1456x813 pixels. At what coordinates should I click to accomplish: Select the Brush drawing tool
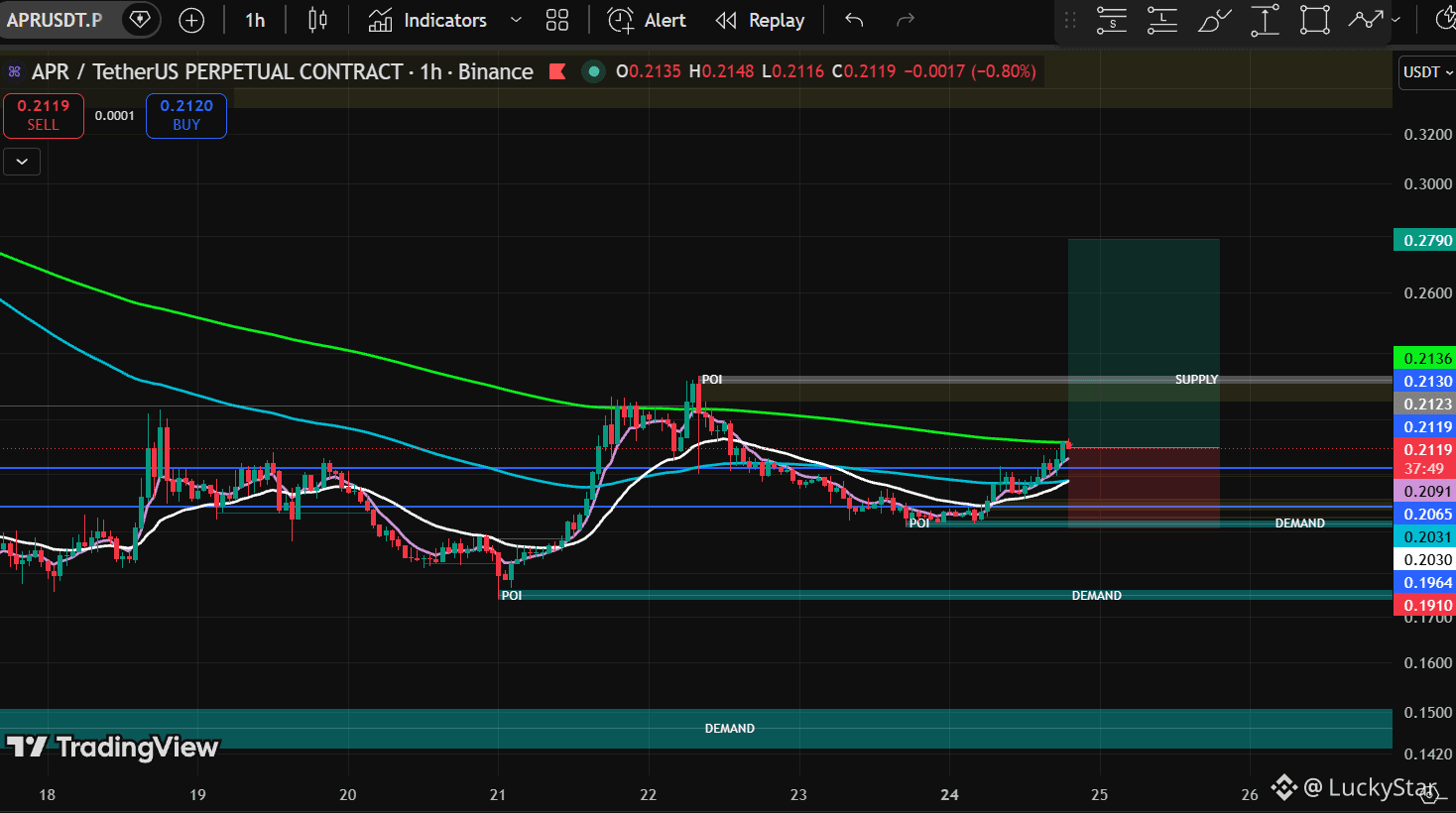click(1214, 20)
